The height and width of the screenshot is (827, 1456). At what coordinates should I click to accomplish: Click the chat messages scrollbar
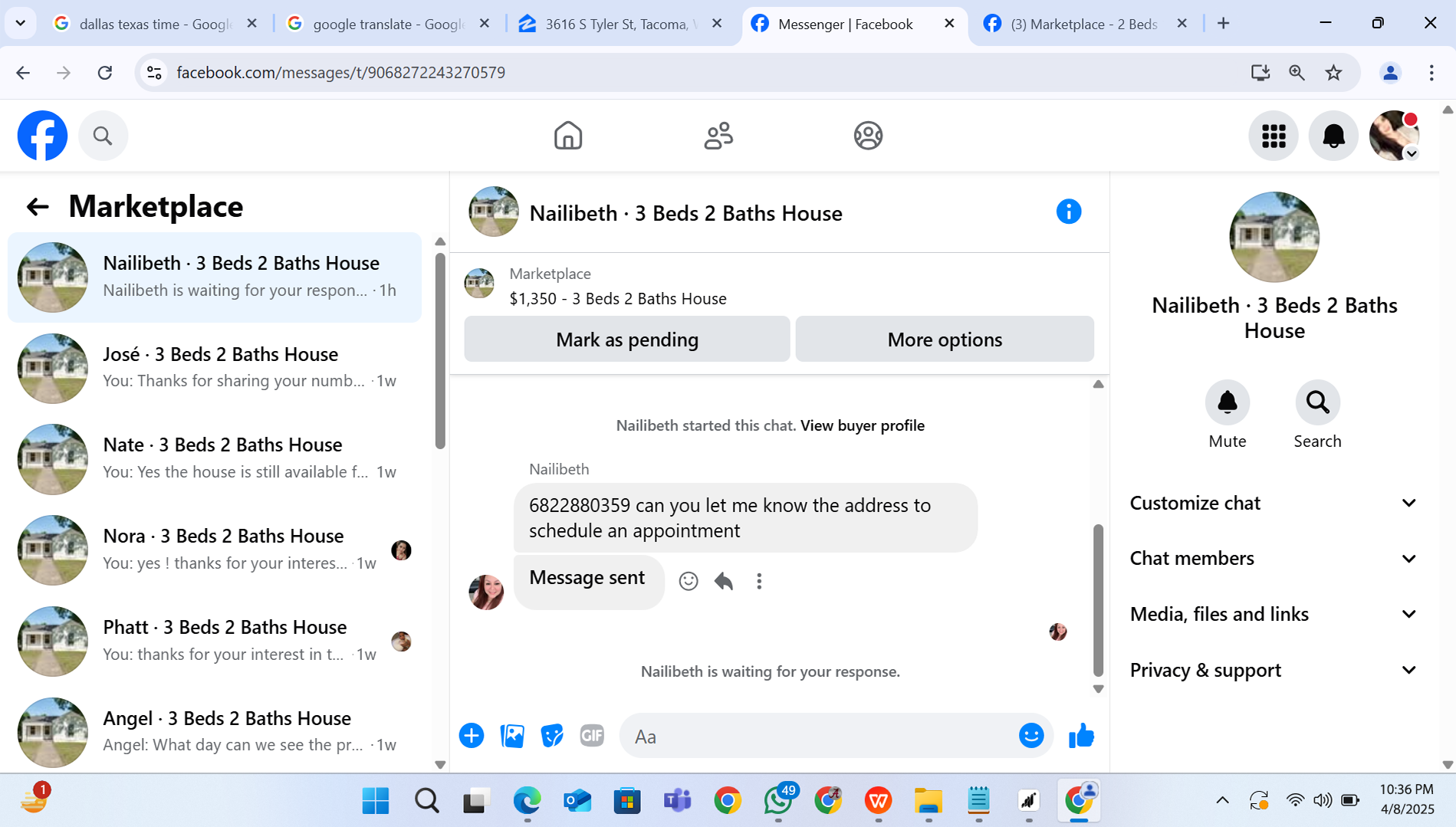tap(1098, 599)
